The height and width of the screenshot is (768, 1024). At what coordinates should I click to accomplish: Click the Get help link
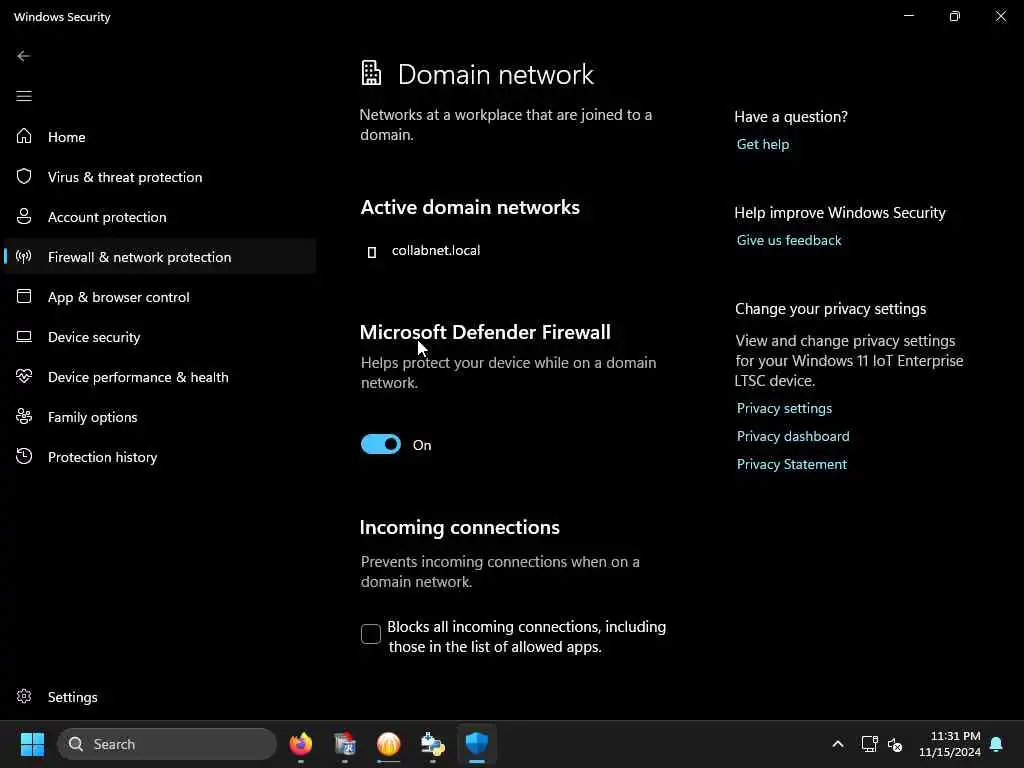coord(763,144)
